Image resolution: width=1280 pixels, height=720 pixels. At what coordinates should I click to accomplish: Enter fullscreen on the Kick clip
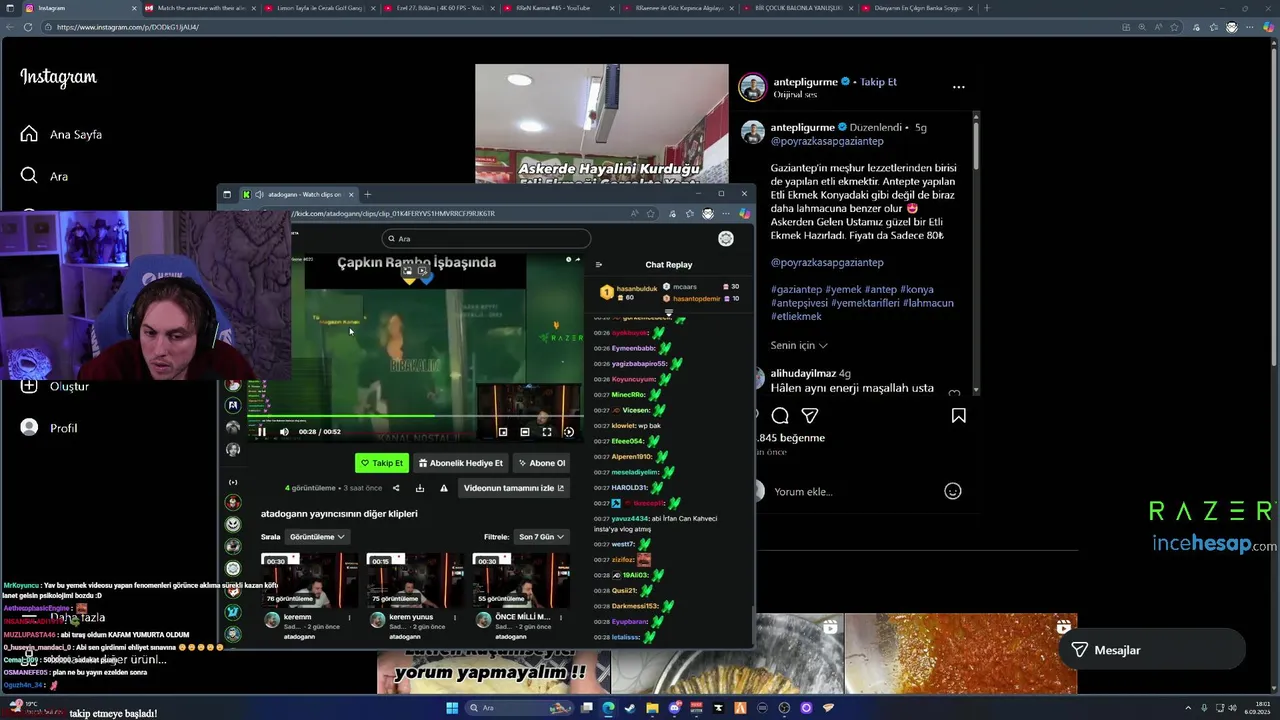pos(547,432)
